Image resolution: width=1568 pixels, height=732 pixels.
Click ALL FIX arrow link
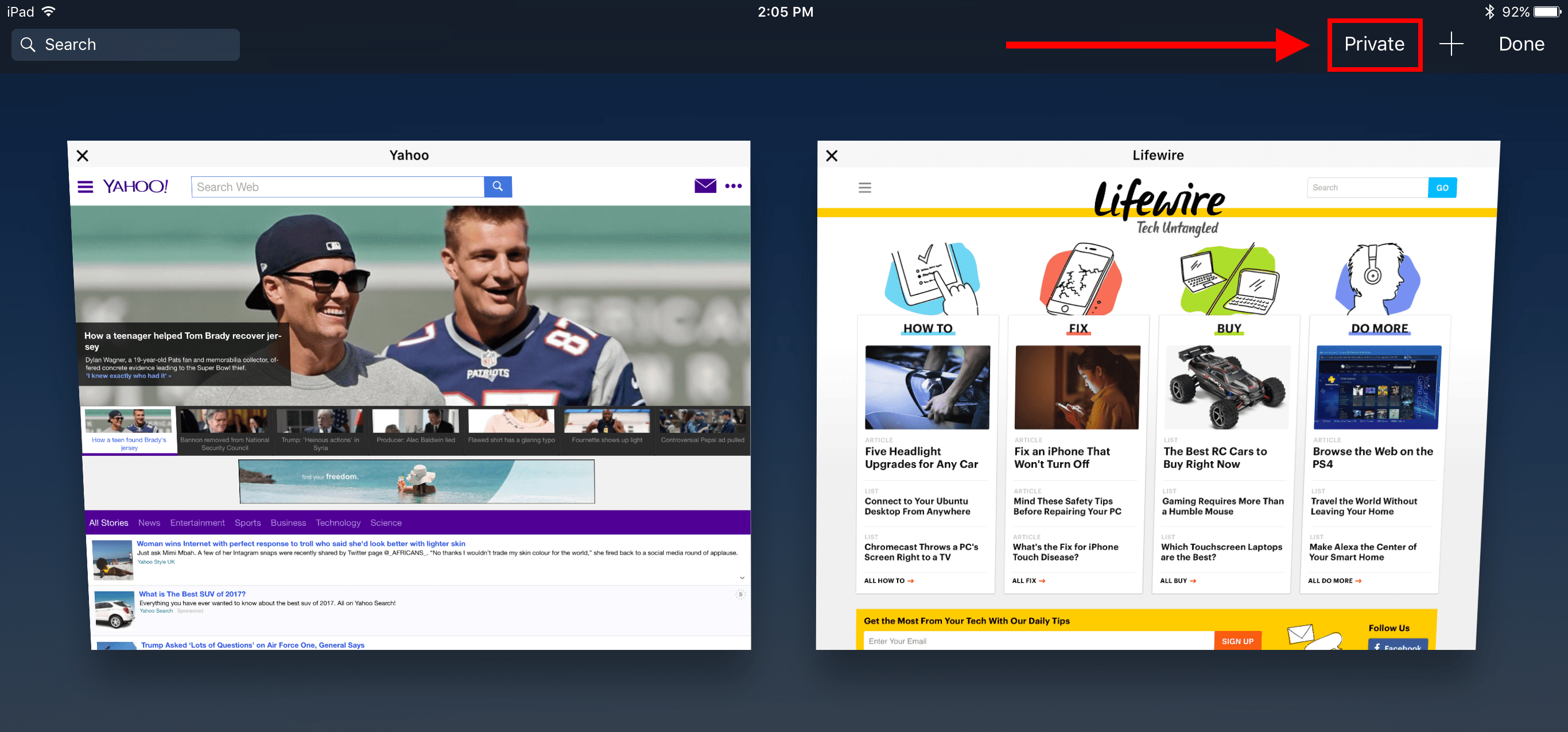click(1028, 580)
